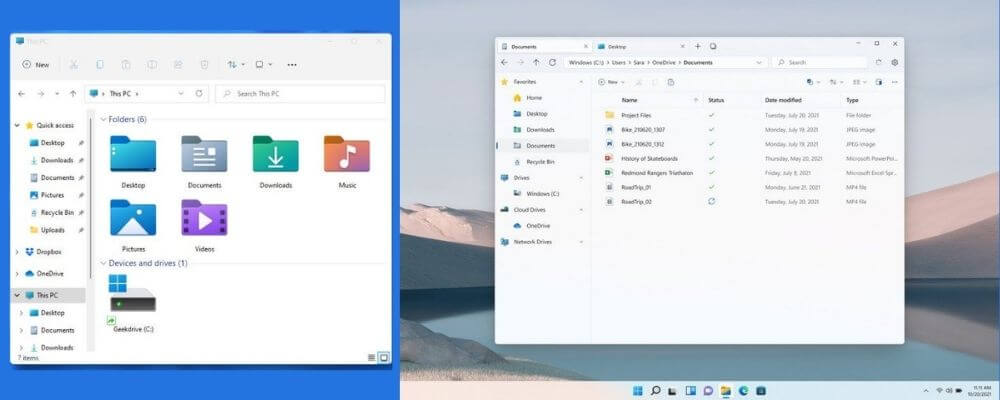Launch Microsoft Edge from the taskbar

click(743, 389)
